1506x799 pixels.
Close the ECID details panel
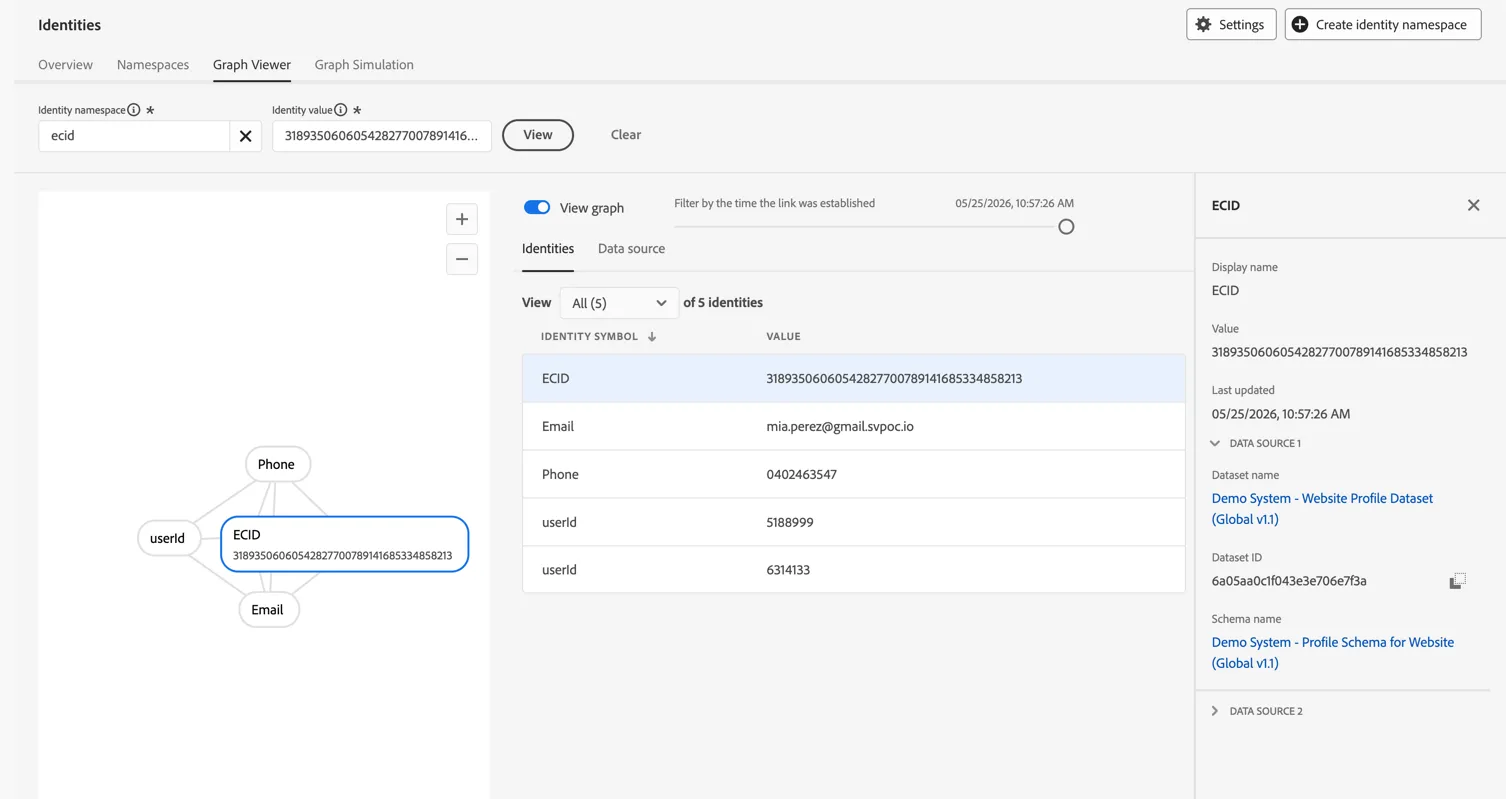point(1473,205)
